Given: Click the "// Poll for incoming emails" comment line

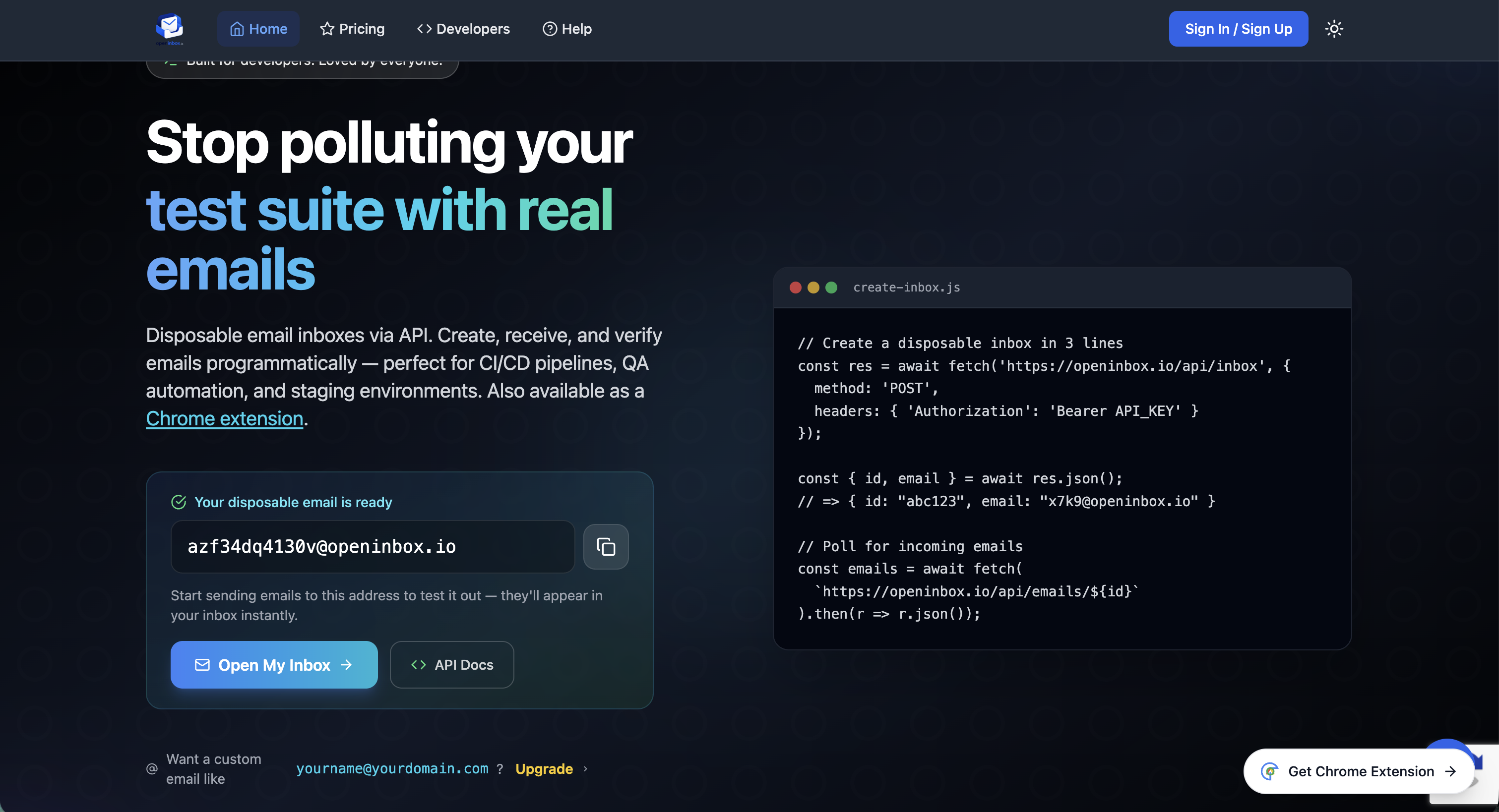Looking at the screenshot, I should tap(910, 546).
